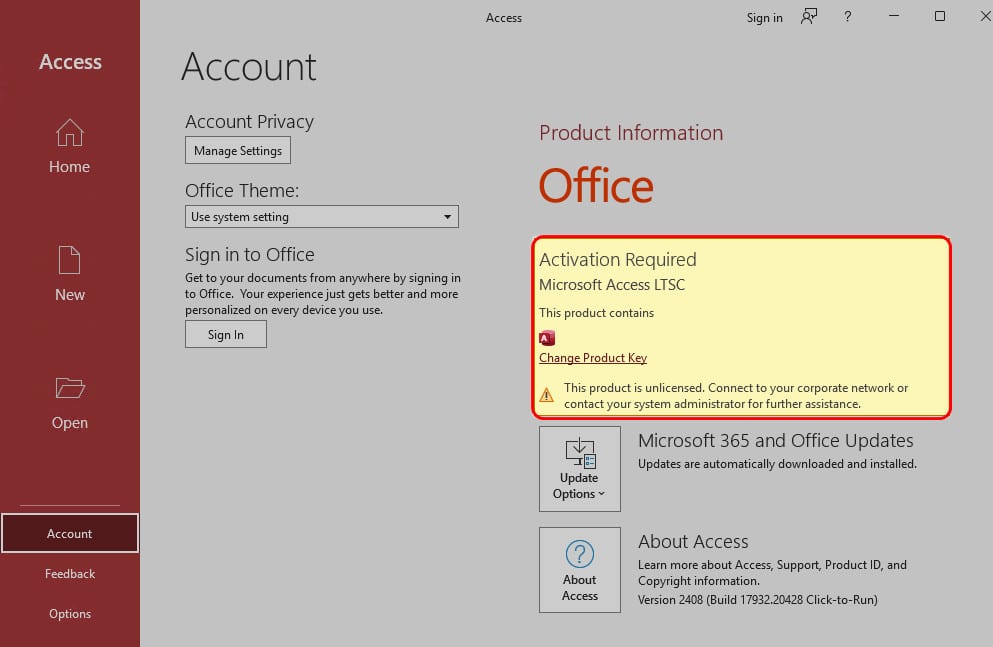Click the Microsoft 365 and Office Updates heading

(775, 440)
